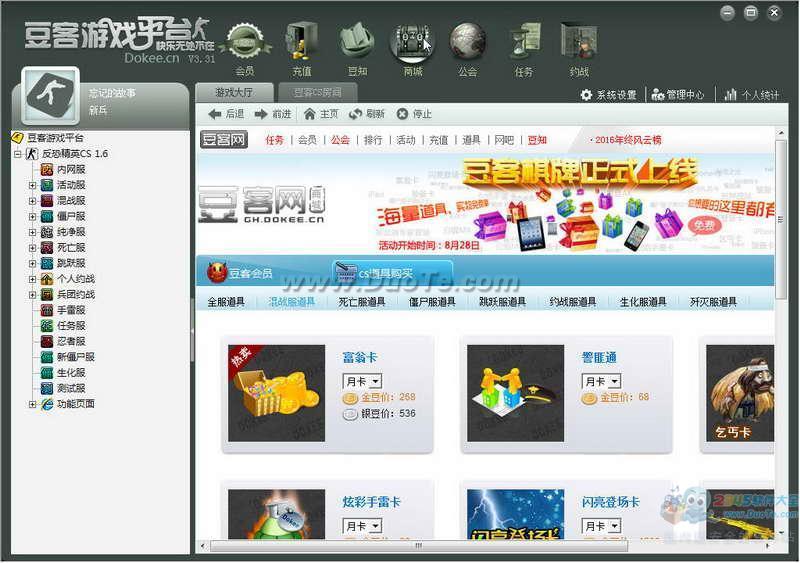Open the 豆知 book icon
This screenshot has width=800, height=563.
[x=357, y=41]
